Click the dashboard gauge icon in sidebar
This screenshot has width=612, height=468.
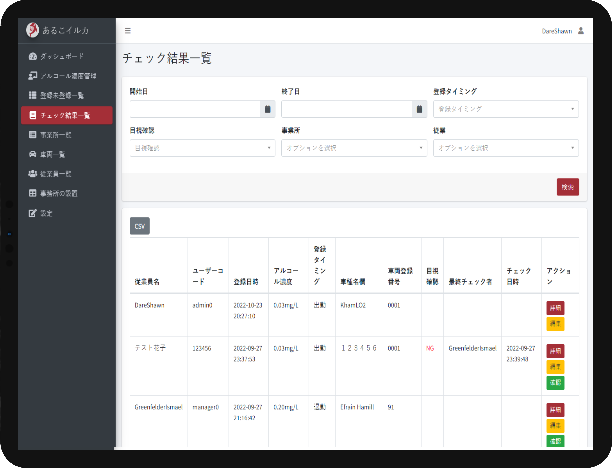coord(32,57)
